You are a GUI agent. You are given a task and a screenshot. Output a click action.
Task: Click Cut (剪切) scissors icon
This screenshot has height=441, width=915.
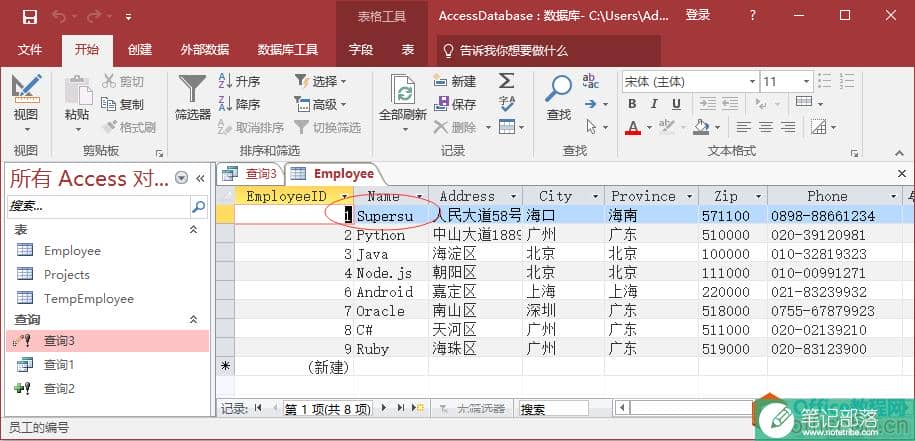tap(109, 82)
